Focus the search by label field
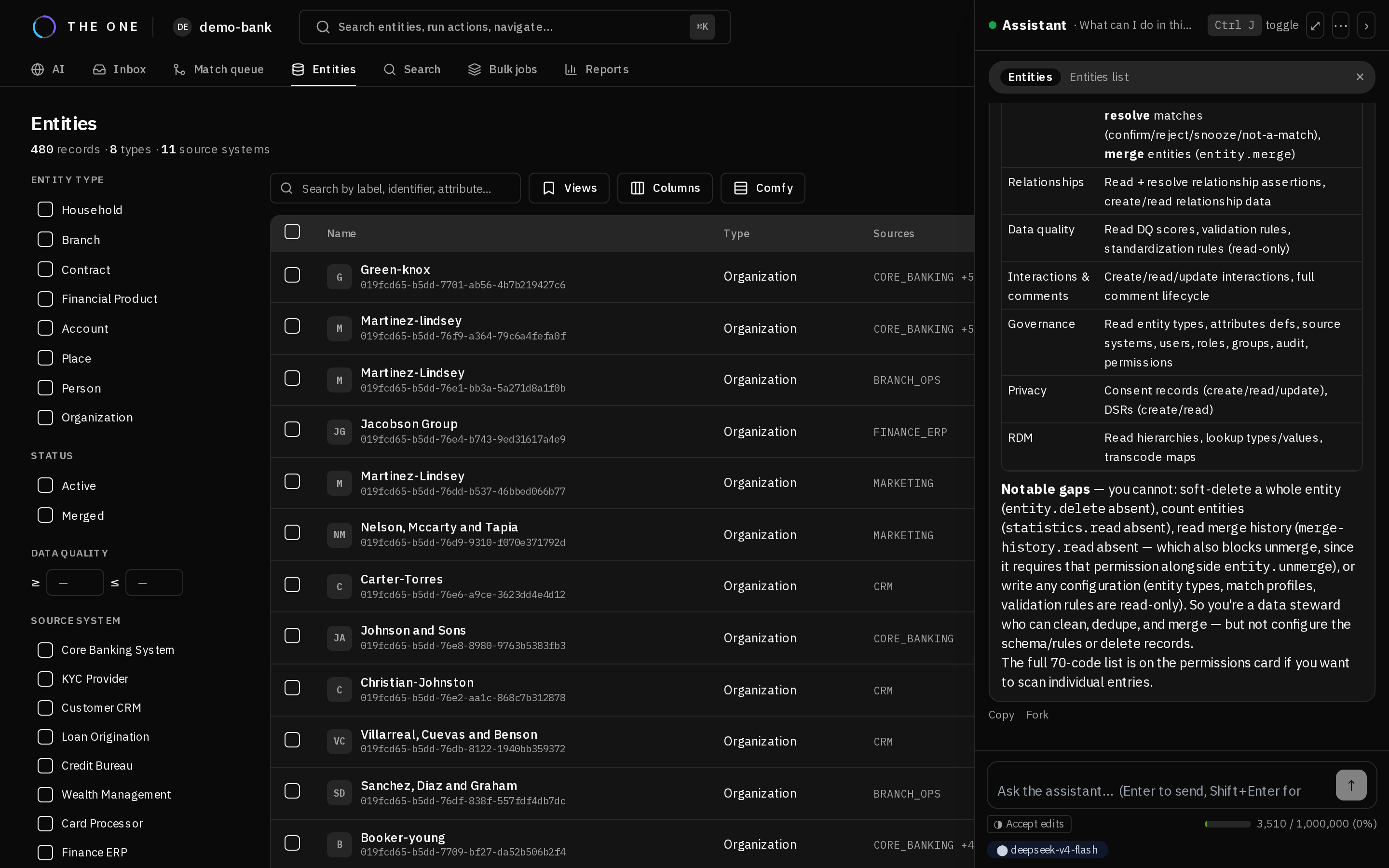The width and height of the screenshot is (1389, 868). pyautogui.click(x=395, y=188)
